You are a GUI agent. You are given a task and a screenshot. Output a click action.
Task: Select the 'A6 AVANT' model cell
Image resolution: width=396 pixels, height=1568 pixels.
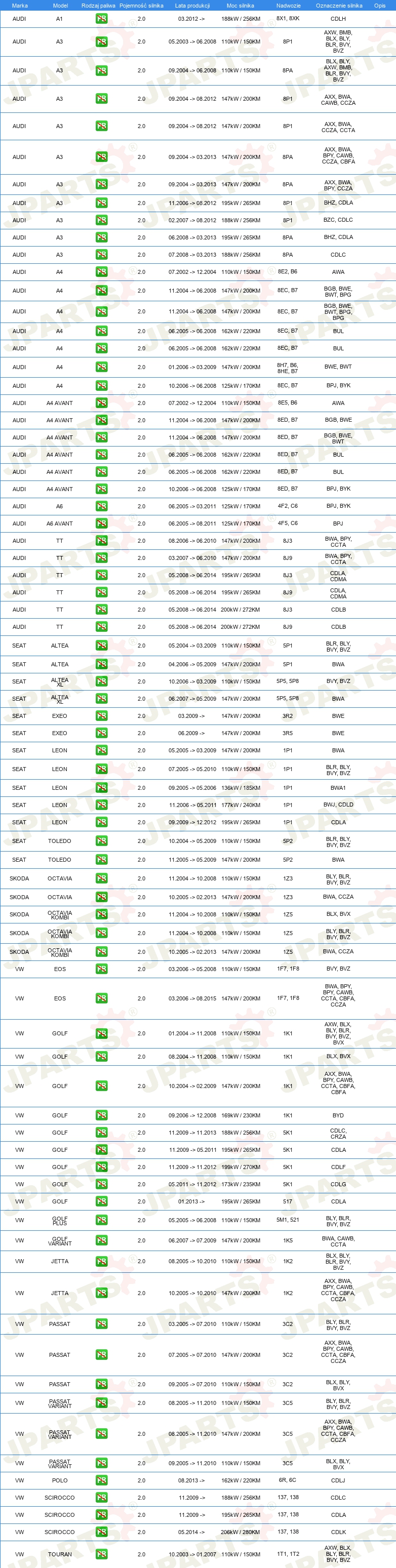(x=60, y=524)
